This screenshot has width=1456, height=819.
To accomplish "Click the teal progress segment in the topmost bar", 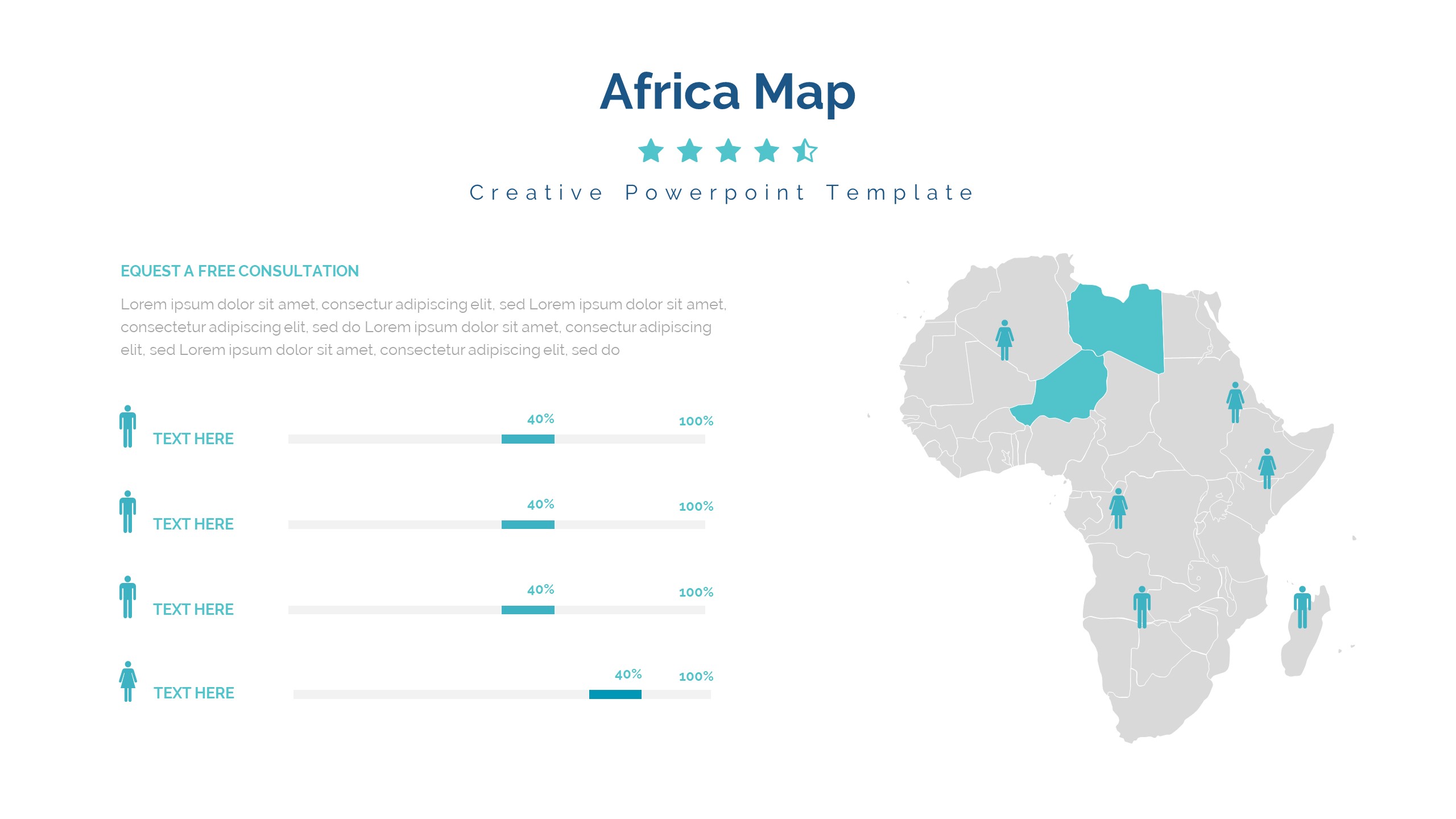I will pyautogui.click(x=528, y=439).
